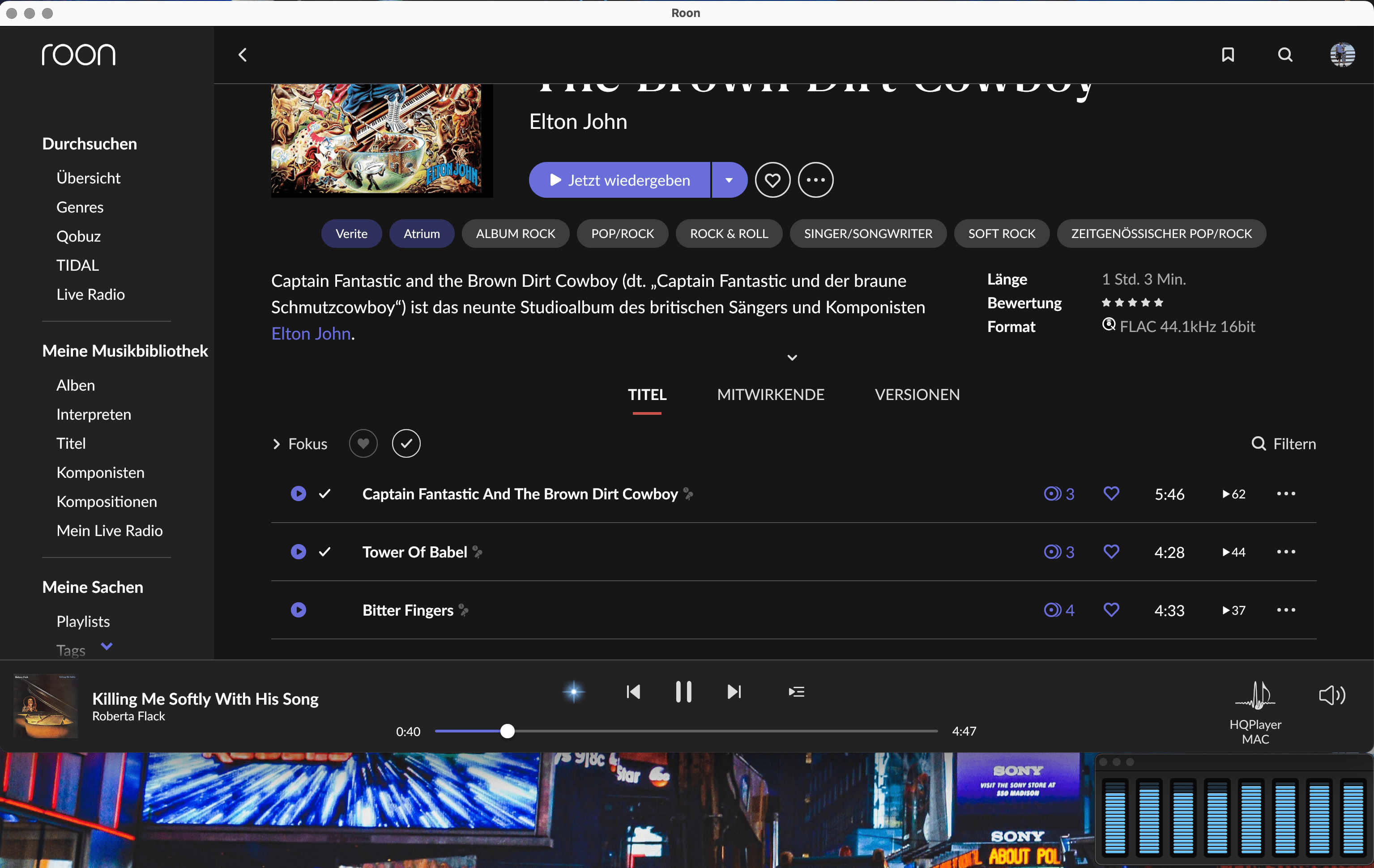Viewport: 1374px width, 868px height.
Task: Favorite the Bitter Fingers track heart
Action: pos(1111,610)
